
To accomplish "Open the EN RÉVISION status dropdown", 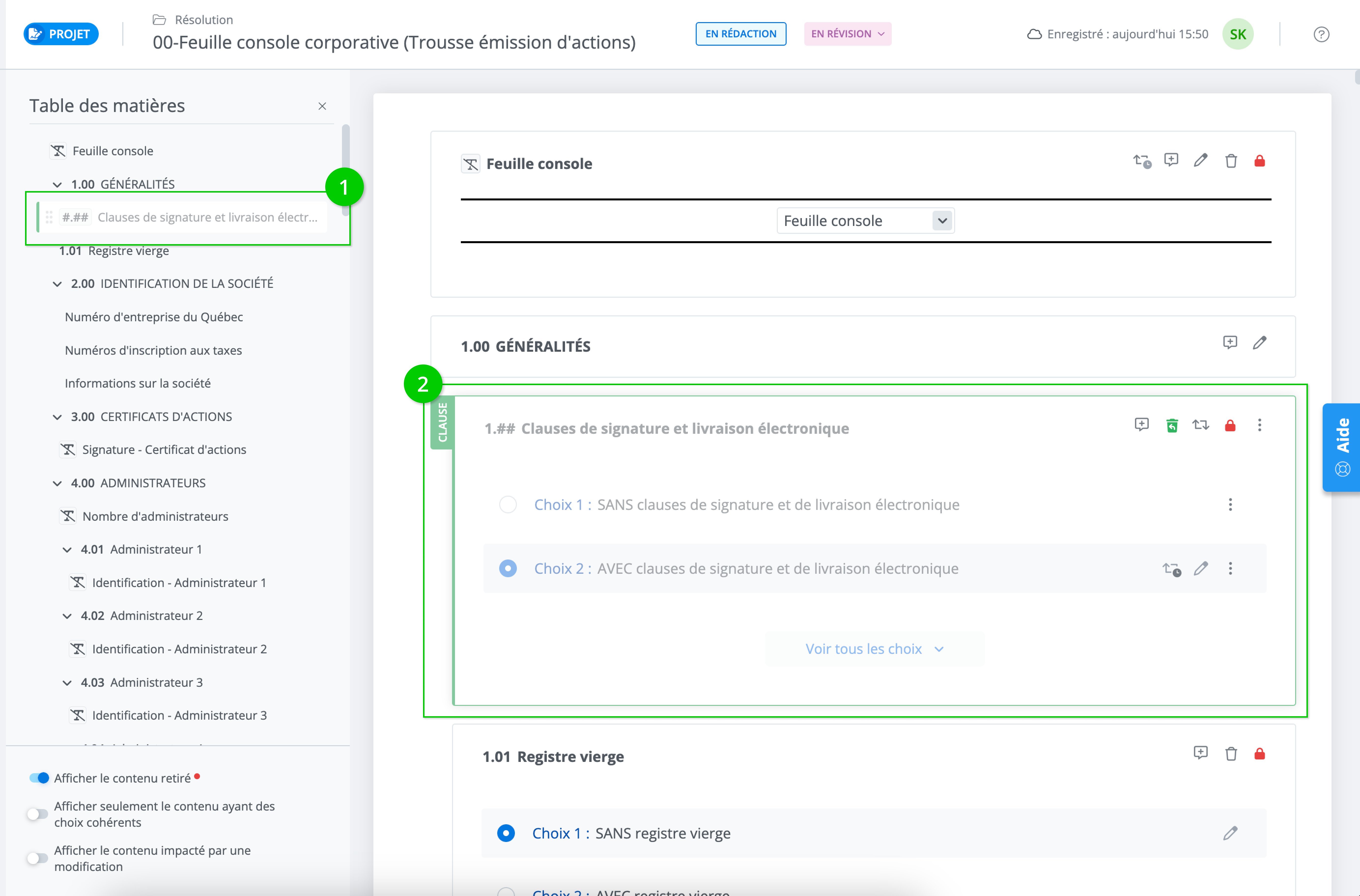I will click(x=848, y=34).
